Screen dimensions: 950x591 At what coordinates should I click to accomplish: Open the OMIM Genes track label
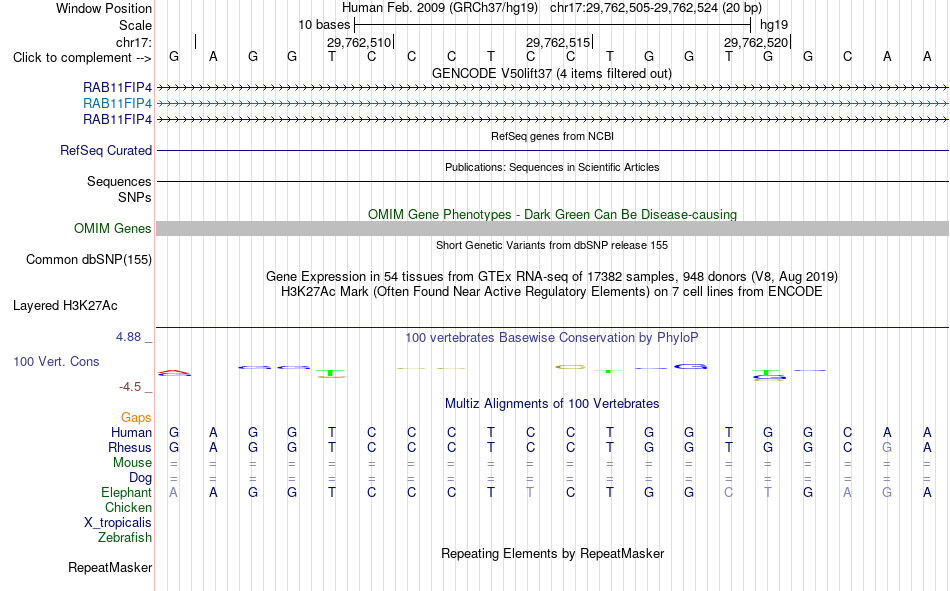113,229
